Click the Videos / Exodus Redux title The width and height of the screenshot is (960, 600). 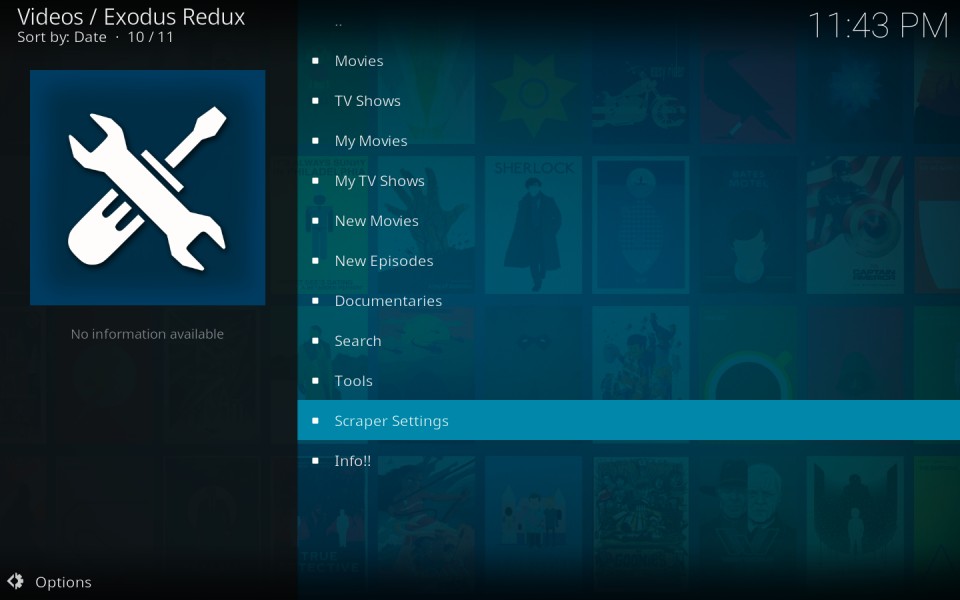(x=131, y=17)
